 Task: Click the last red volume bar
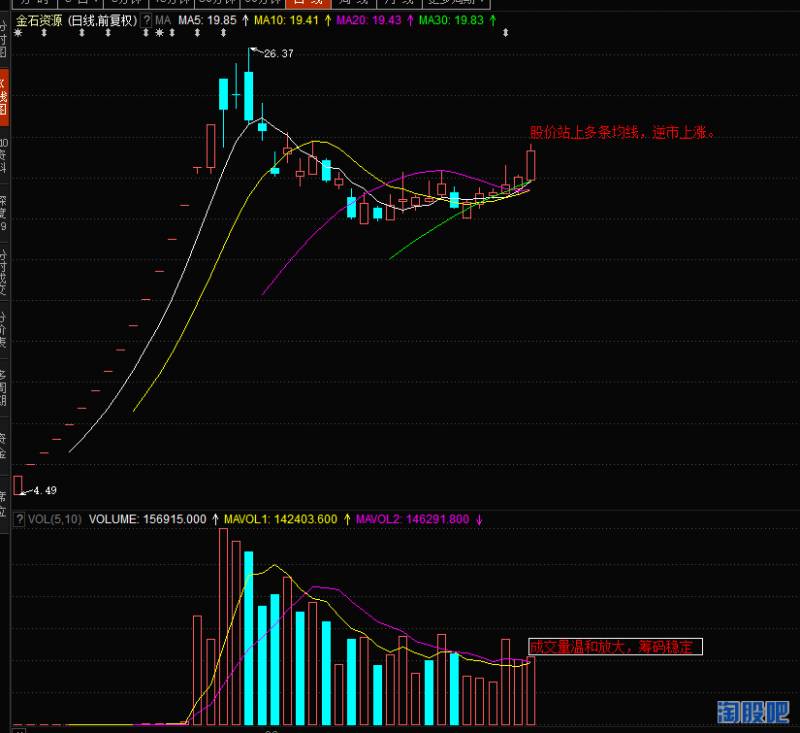pos(531,691)
